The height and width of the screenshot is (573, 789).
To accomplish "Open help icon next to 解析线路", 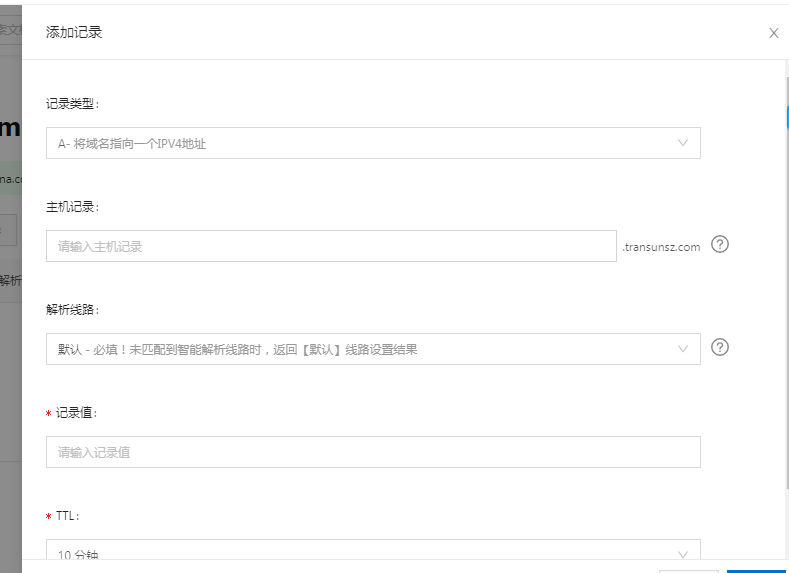I will point(719,348).
